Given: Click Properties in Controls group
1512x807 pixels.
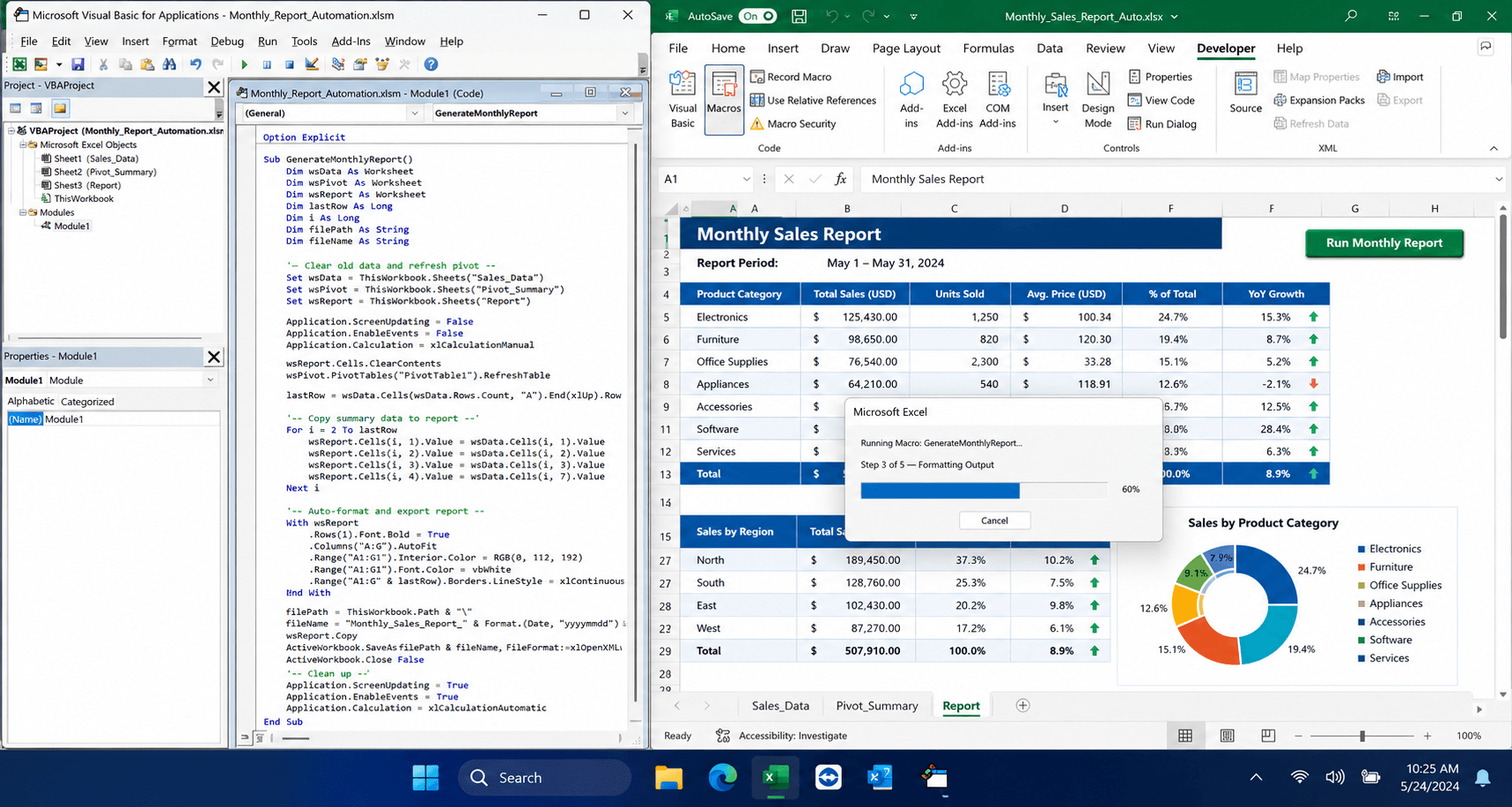Looking at the screenshot, I should [1160, 77].
